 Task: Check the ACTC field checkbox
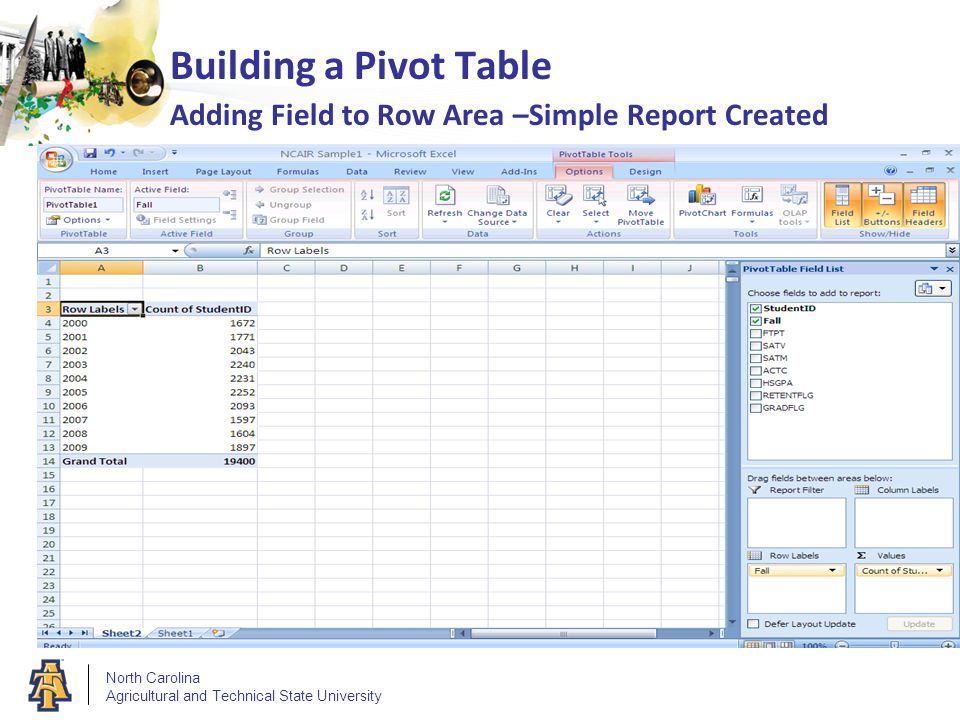(x=756, y=370)
